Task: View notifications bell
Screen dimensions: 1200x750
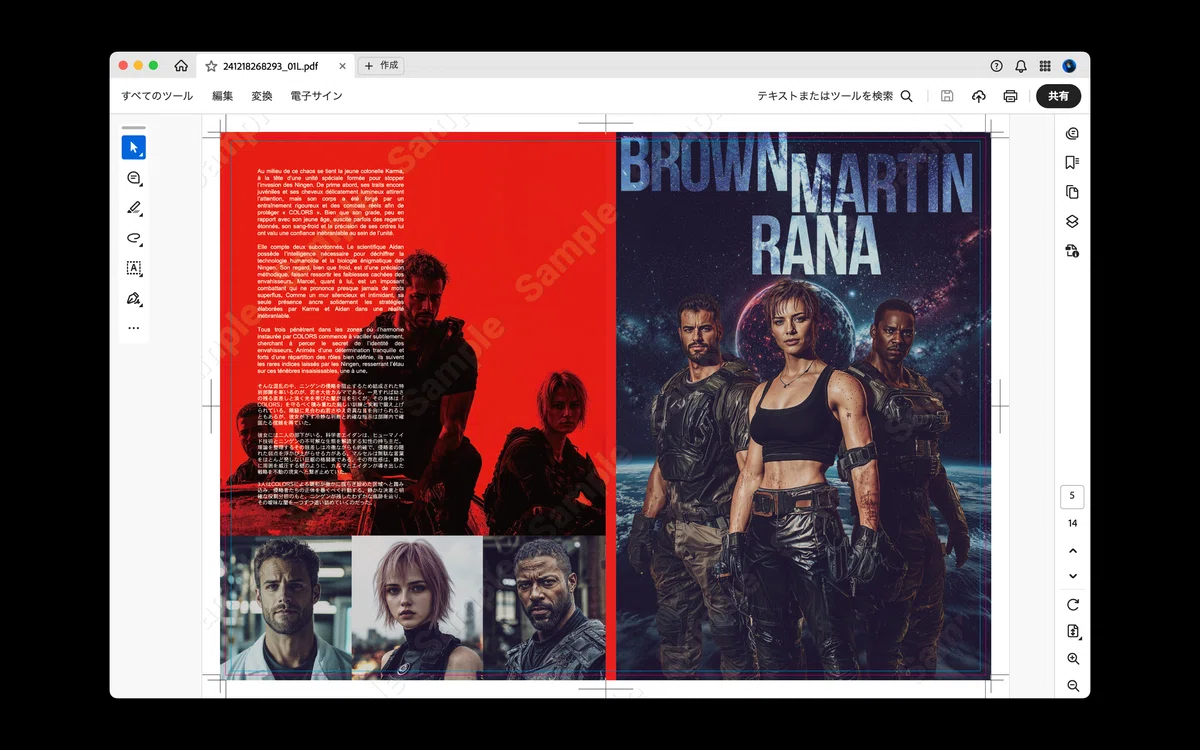Action: coord(1021,66)
